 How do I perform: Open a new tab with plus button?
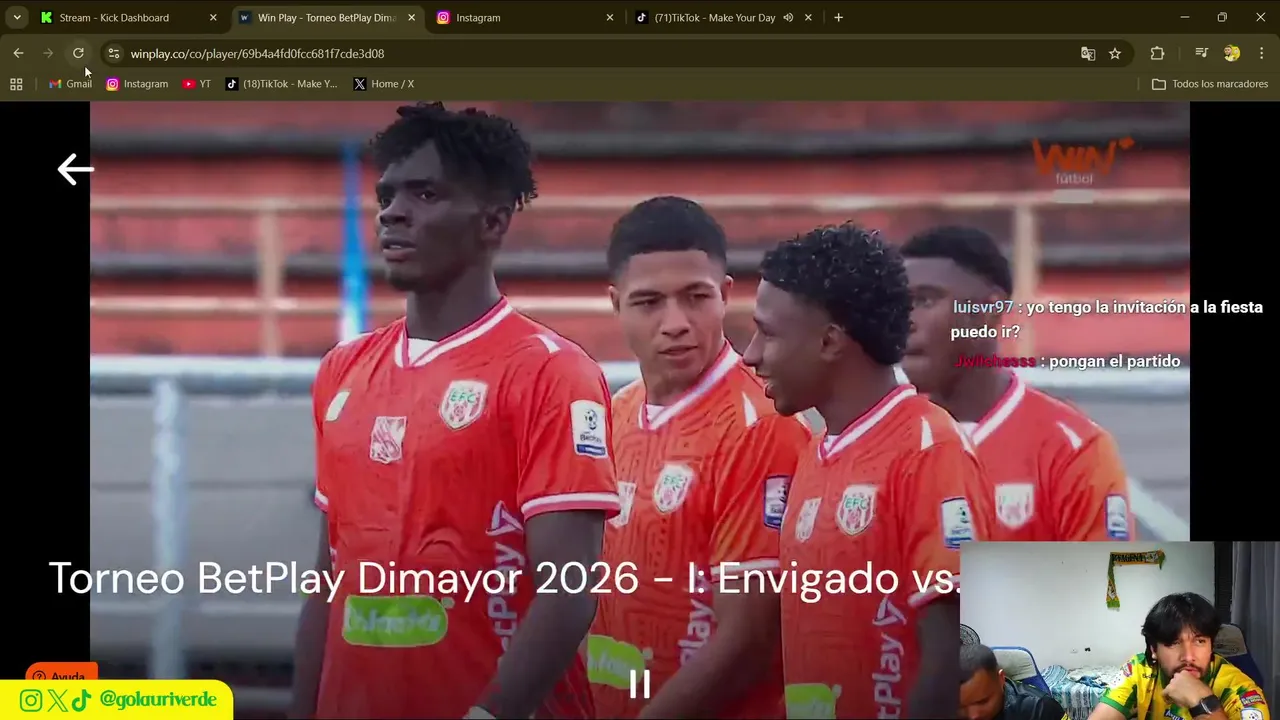tap(838, 17)
